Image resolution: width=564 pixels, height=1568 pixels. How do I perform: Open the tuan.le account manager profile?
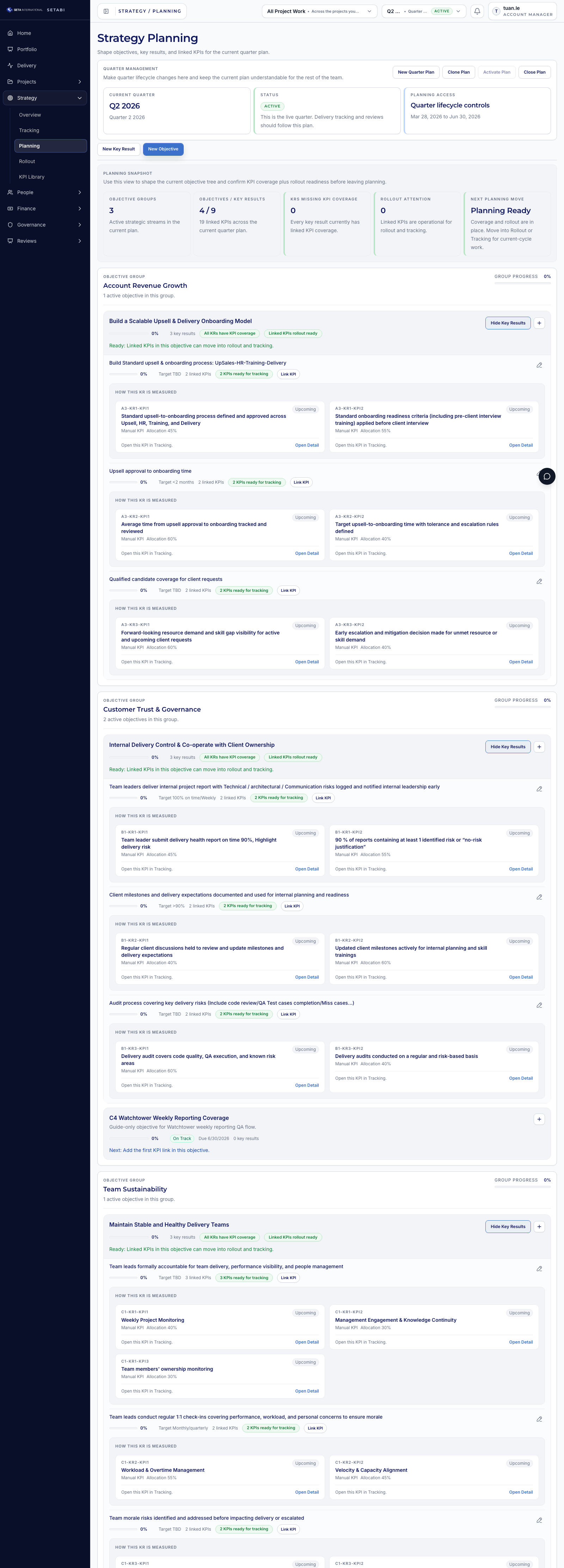(522, 11)
